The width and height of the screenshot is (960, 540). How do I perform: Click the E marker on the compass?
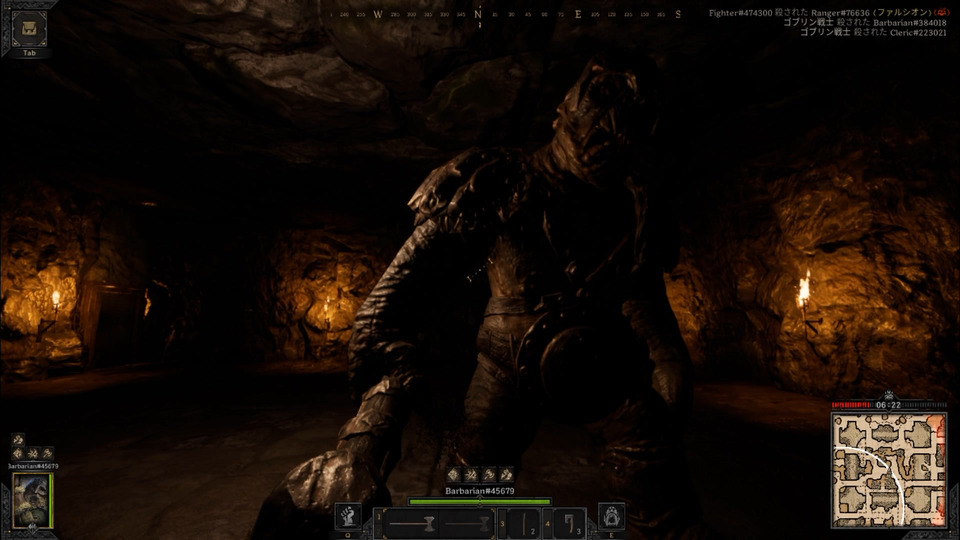577,14
